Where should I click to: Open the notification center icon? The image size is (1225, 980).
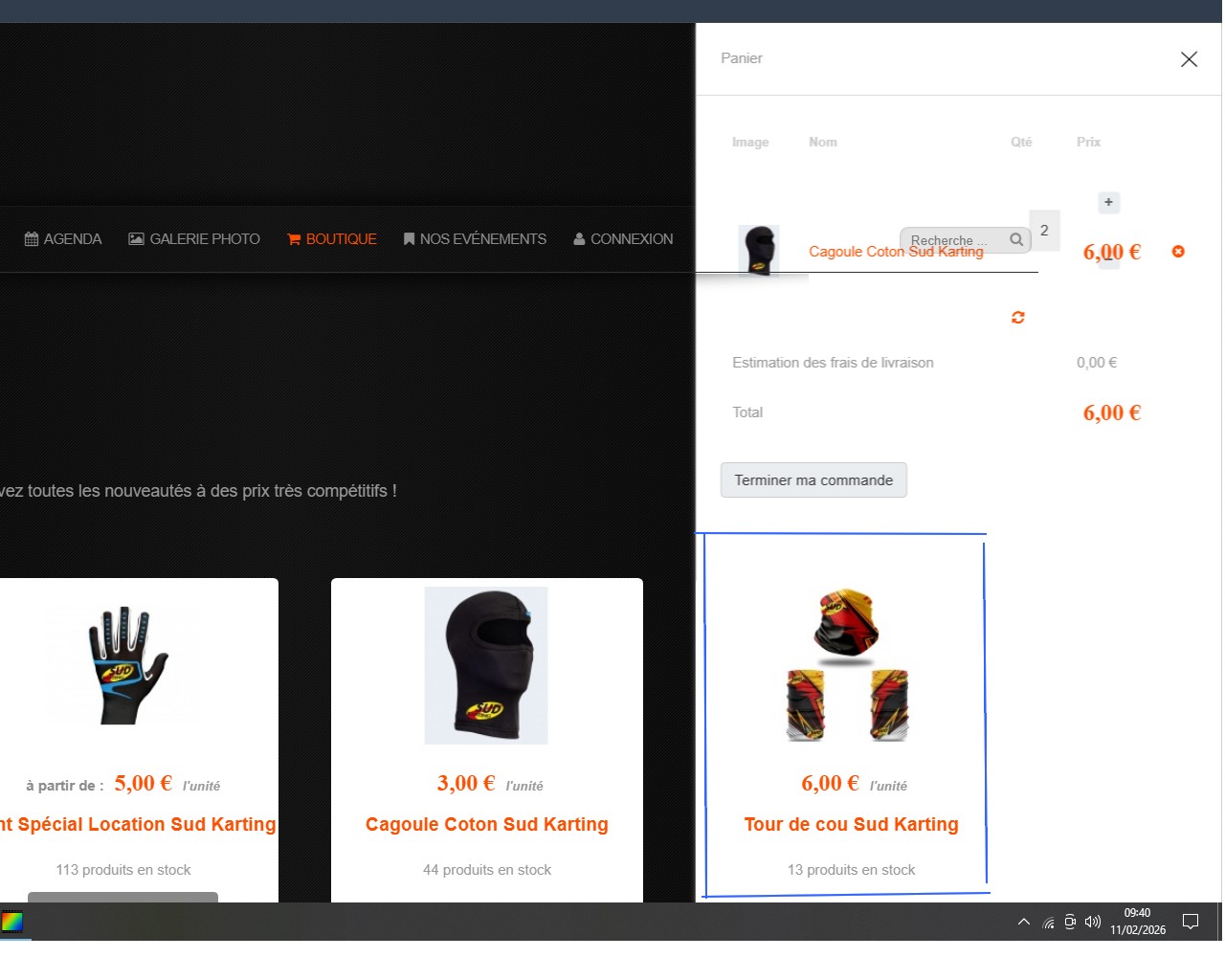tap(1191, 922)
